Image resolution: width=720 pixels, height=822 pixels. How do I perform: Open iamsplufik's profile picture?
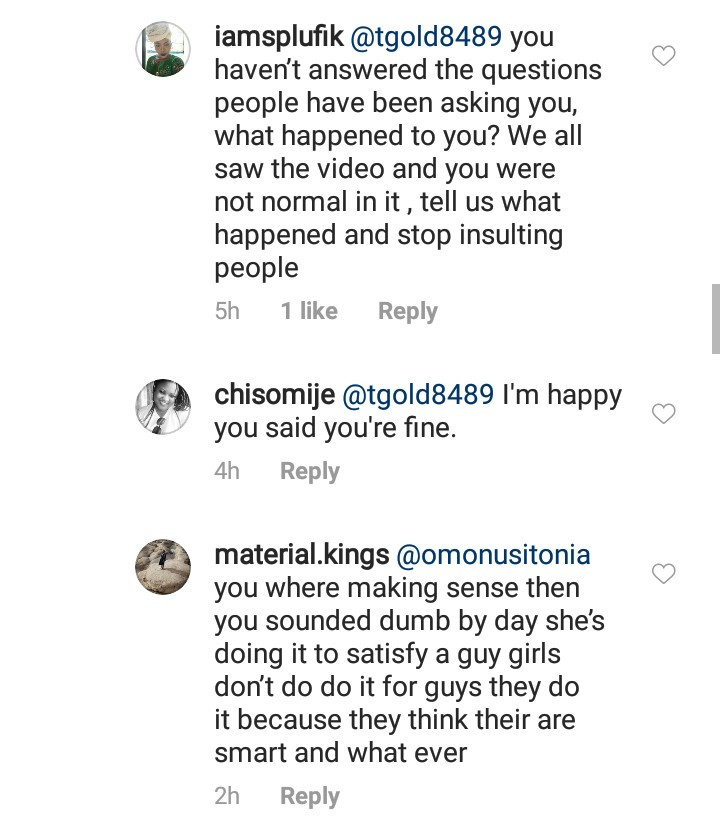pos(163,48)
